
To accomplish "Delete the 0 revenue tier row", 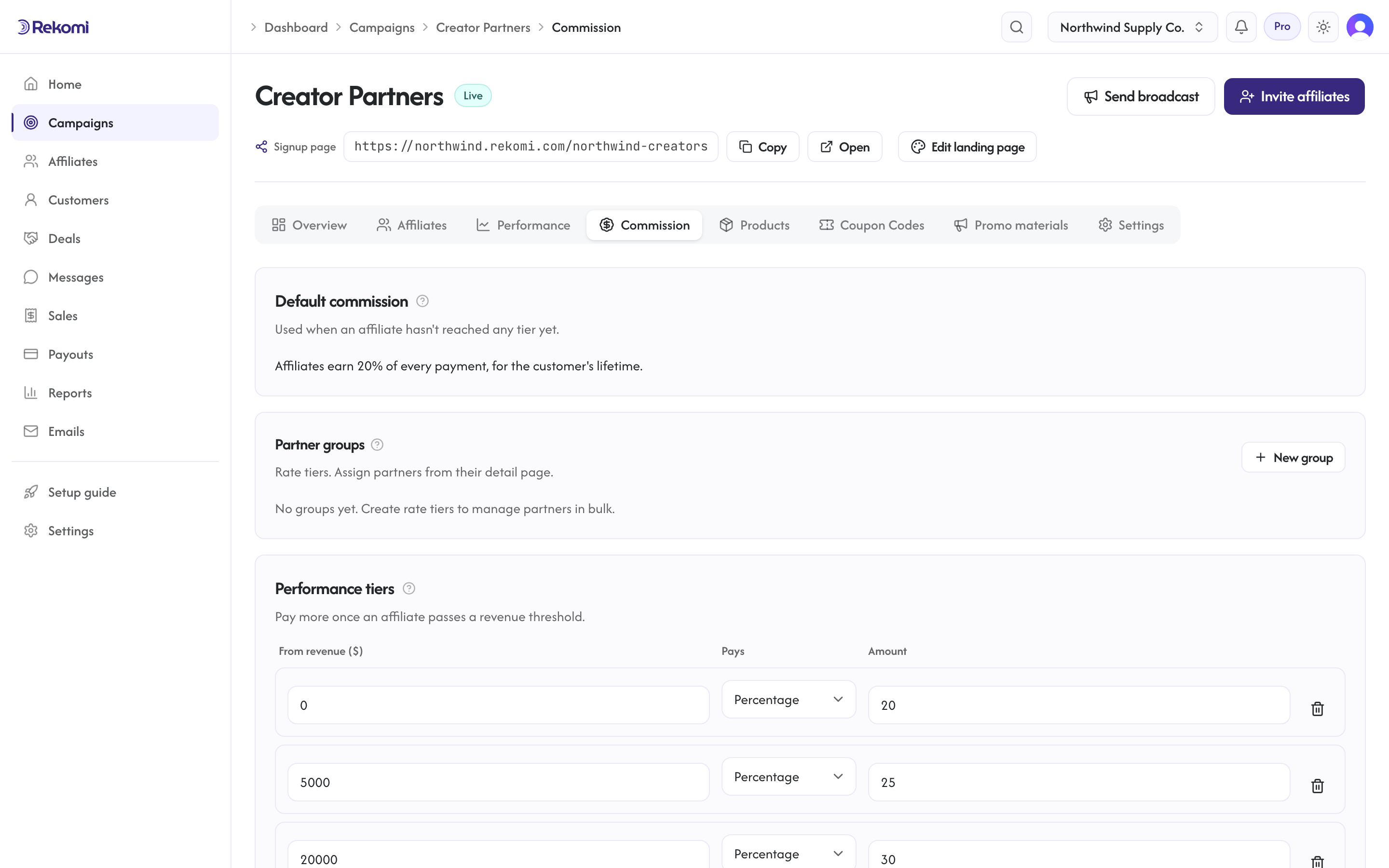I will 1317,708.
